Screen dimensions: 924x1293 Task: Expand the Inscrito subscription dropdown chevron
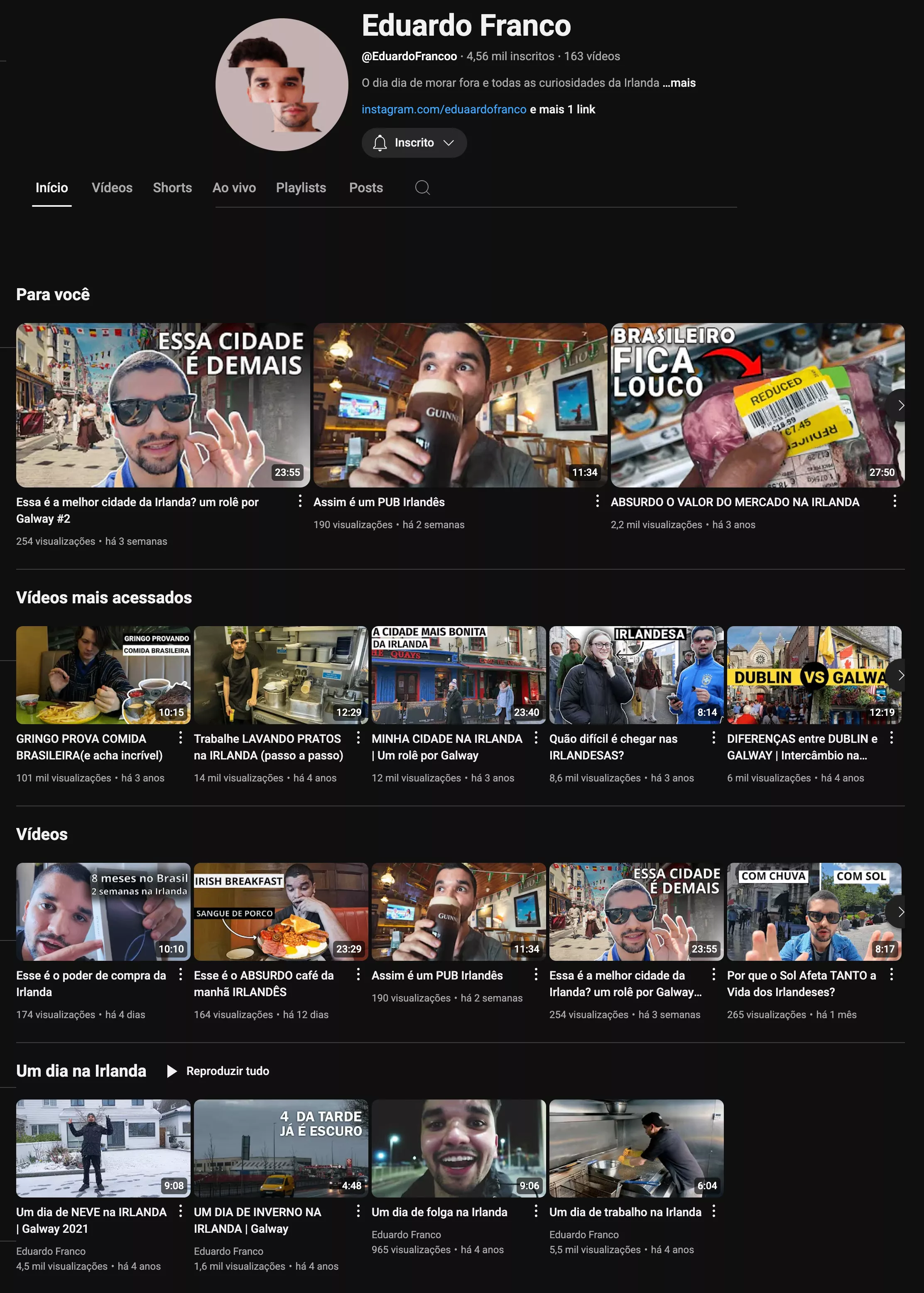pyautogui.click(x=449, y=143)
